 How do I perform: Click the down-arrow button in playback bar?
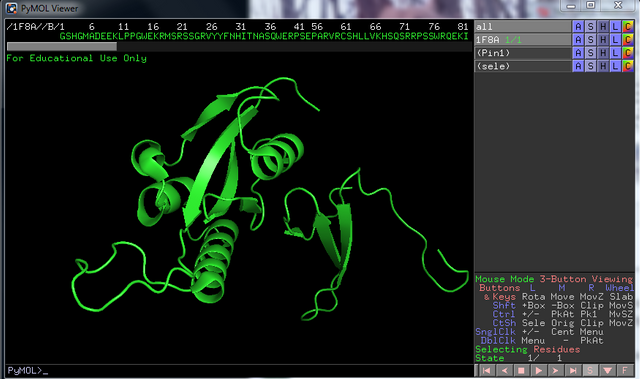pyautogui.click(x=608, y=370)
